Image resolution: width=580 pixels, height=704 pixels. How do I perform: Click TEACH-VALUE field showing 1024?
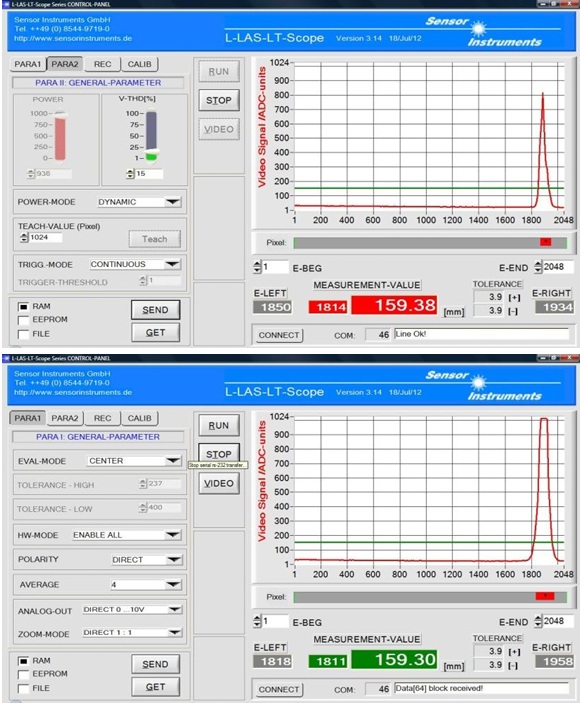(45, 238)
